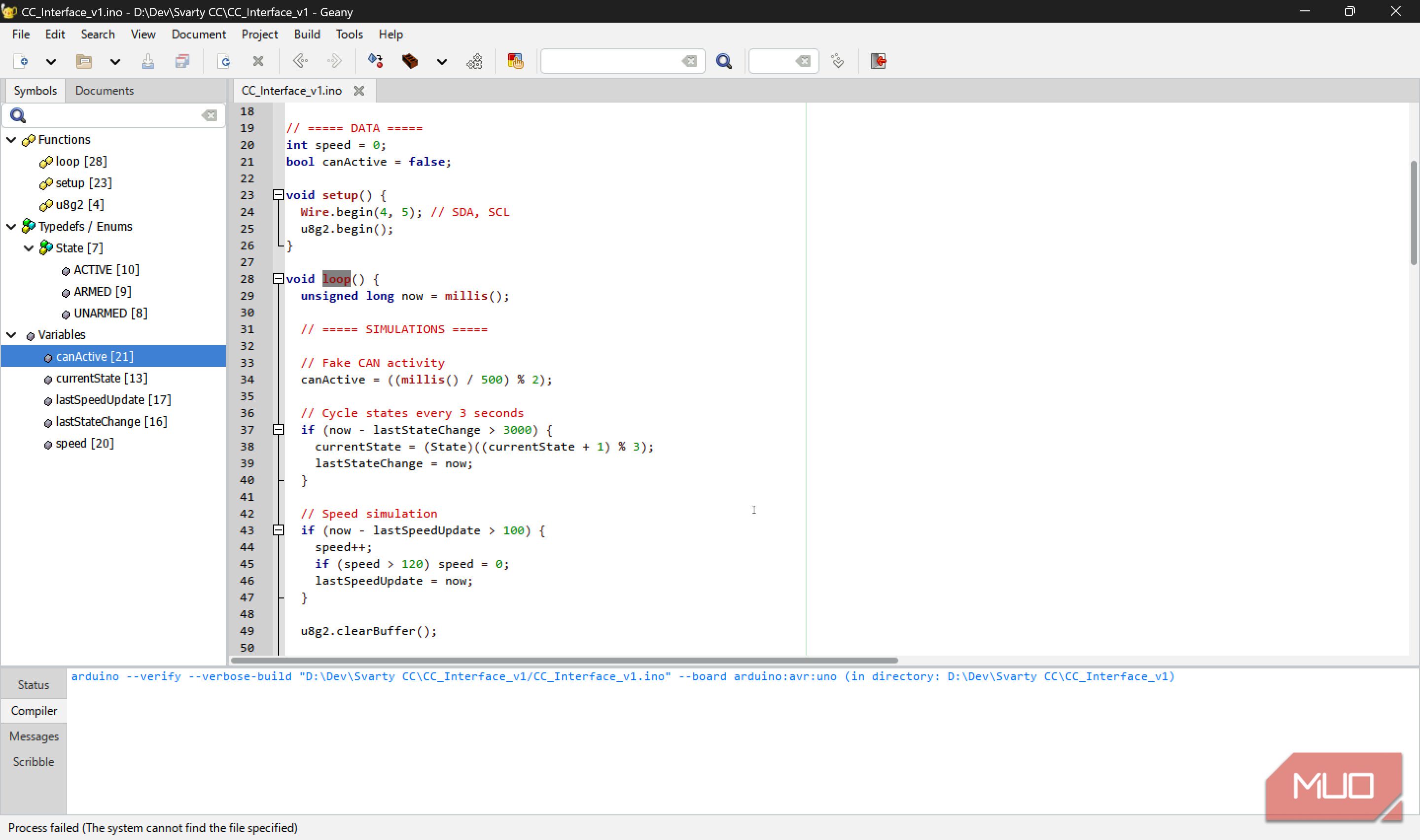Quit Geany with the exit icon

pyautogui.click(x=879, y=61)
